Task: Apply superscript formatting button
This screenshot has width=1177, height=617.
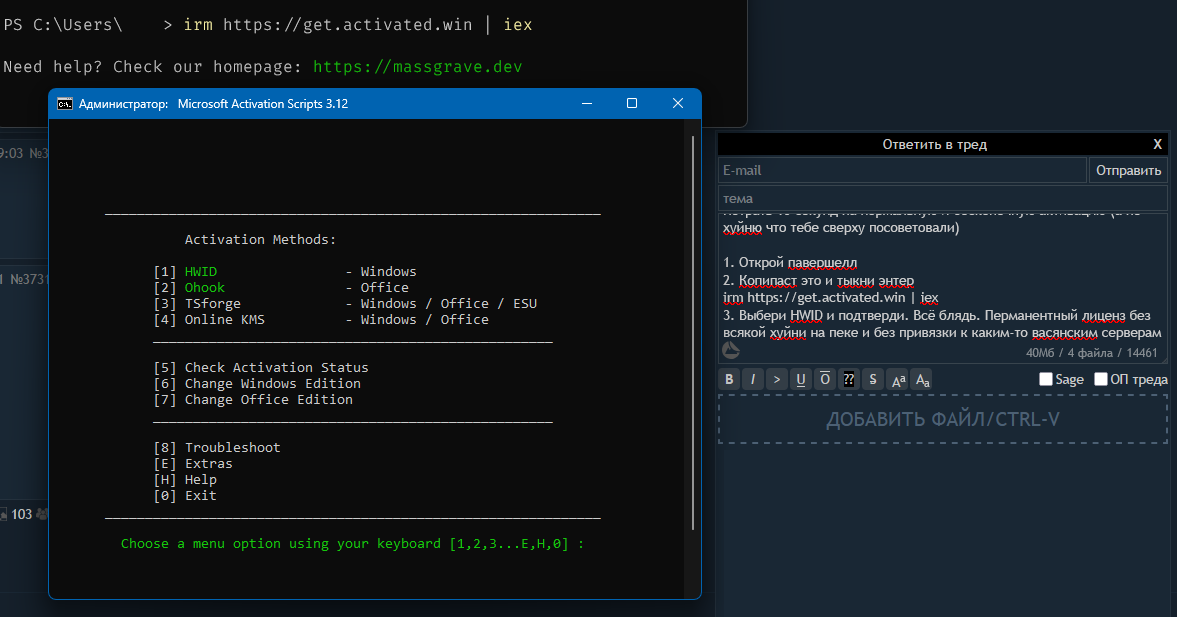Action: point(899,379)
